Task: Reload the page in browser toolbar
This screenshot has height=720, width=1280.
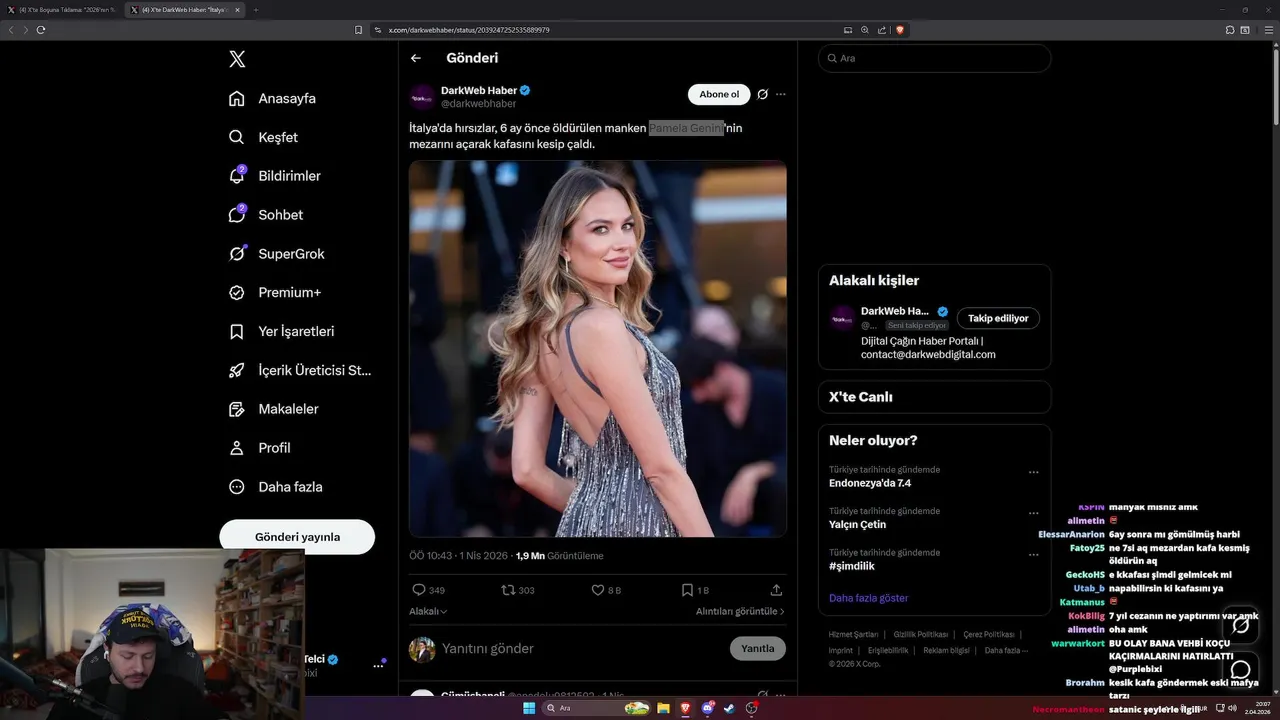Action: pos(41,30)
